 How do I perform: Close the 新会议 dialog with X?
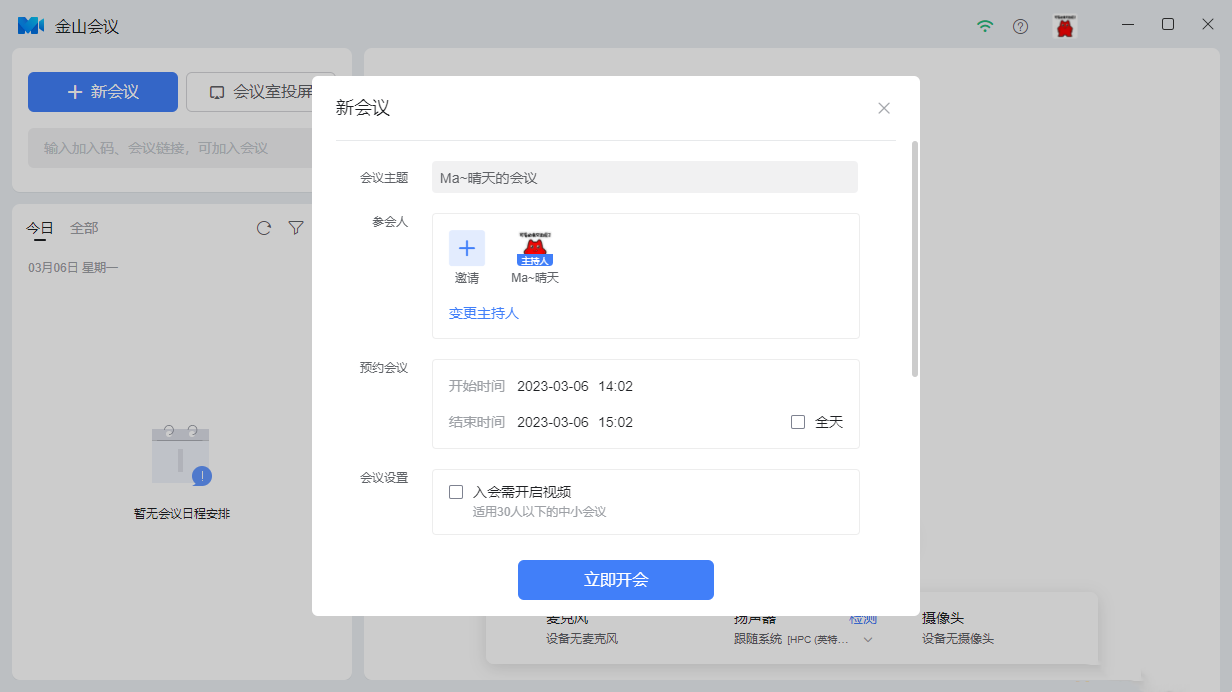coord(883,108)
